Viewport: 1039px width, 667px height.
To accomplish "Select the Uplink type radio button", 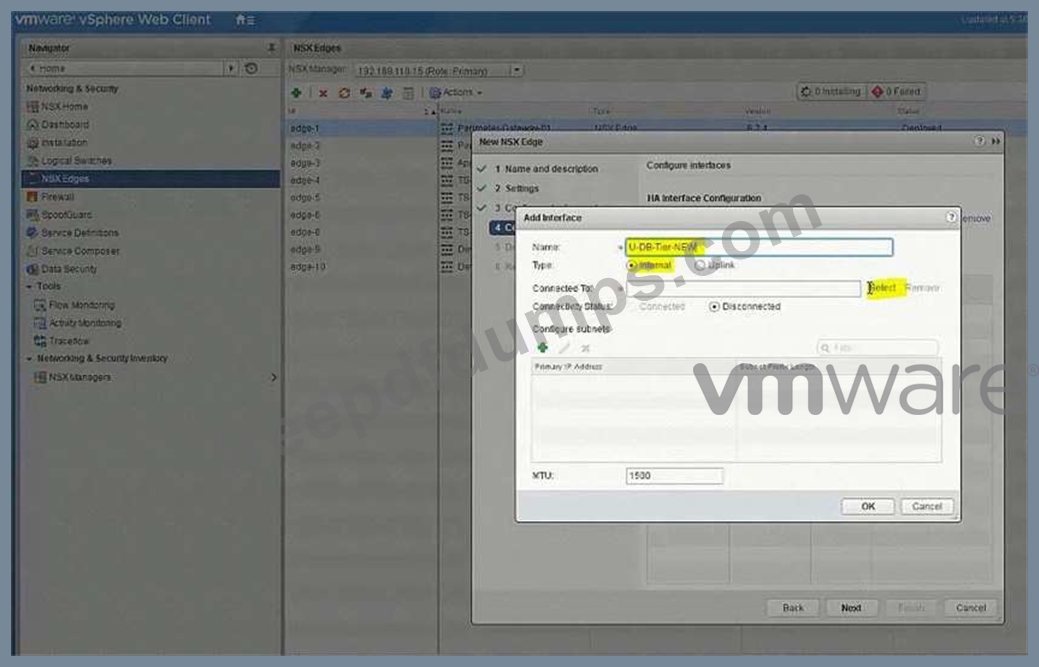I will (700, 265).
